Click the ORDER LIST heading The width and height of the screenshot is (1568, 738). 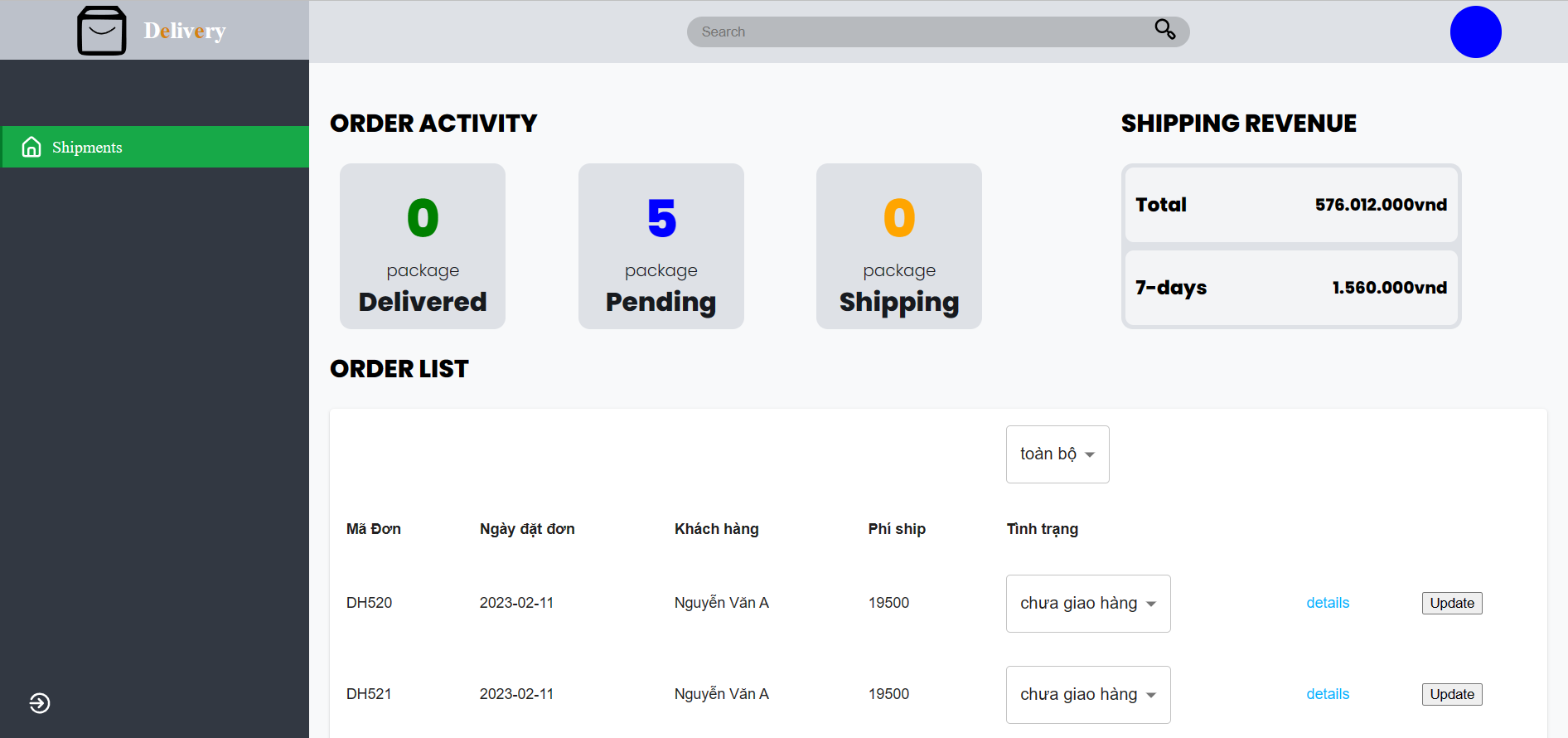(x=399, y=369)
